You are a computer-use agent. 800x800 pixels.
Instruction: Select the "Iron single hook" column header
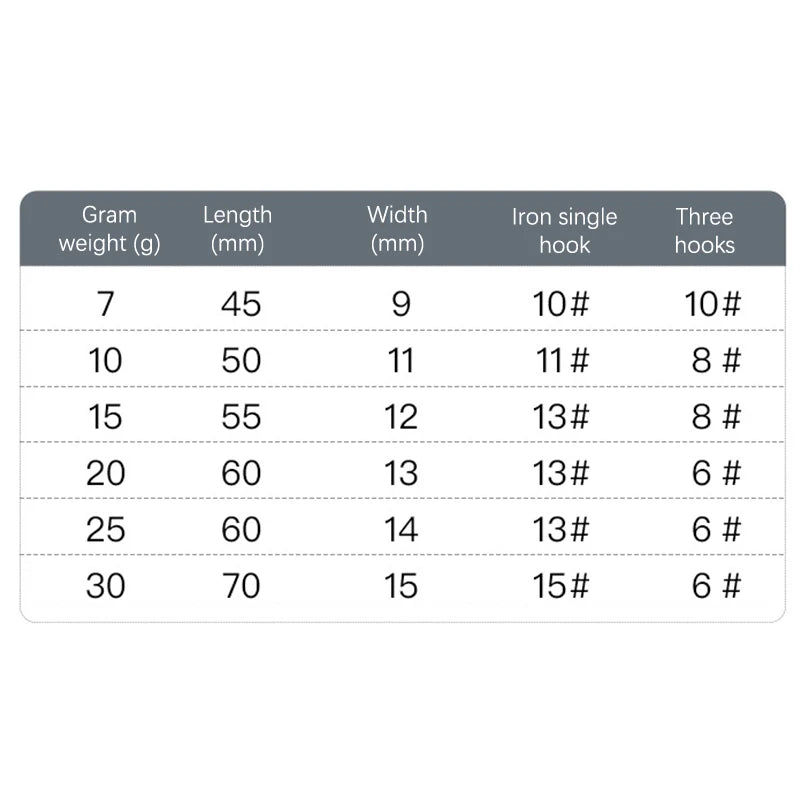coord(564,231)
